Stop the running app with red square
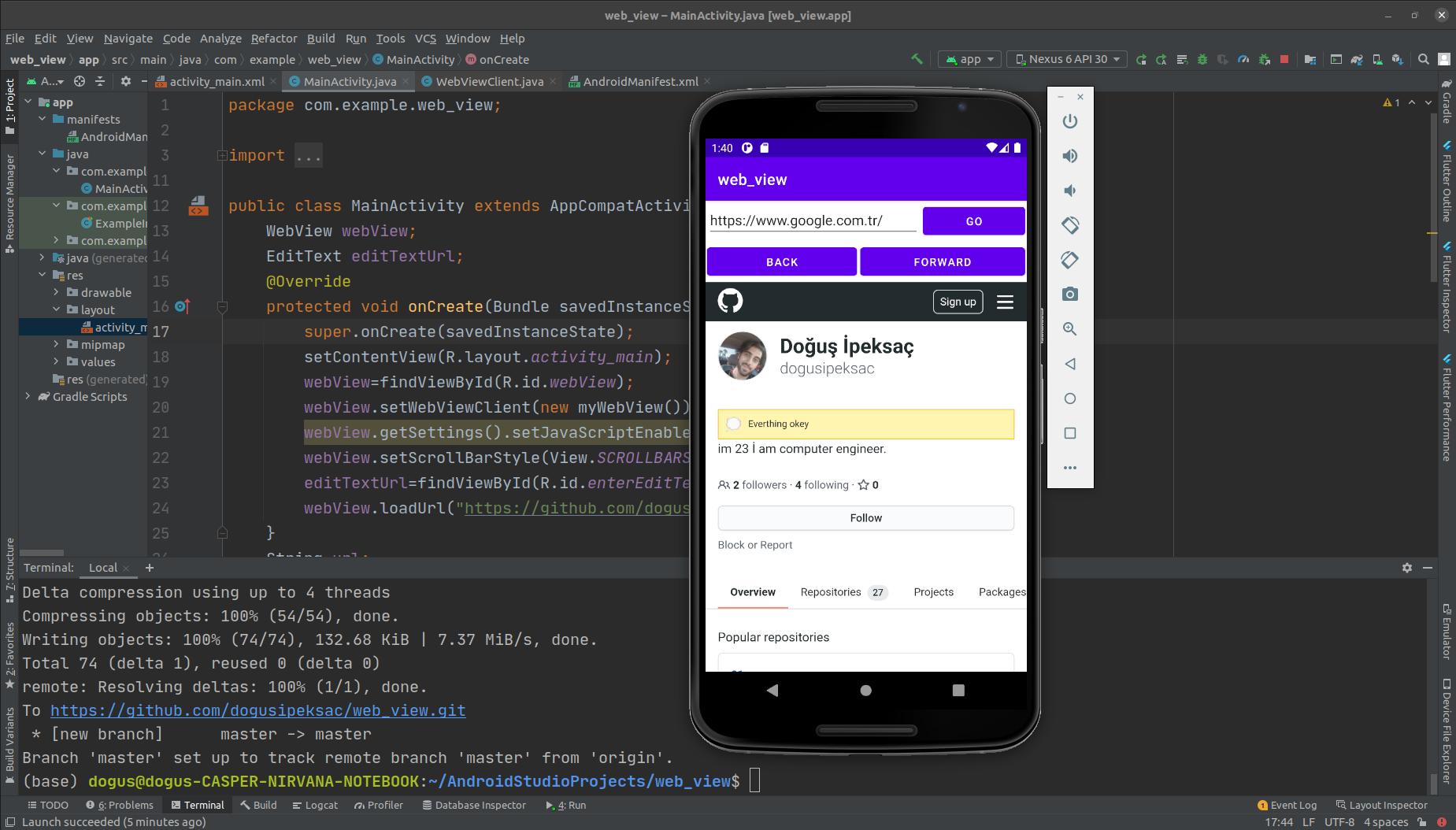The width and height of the screenshot is (1456, 830). (x=1284, y=59)
